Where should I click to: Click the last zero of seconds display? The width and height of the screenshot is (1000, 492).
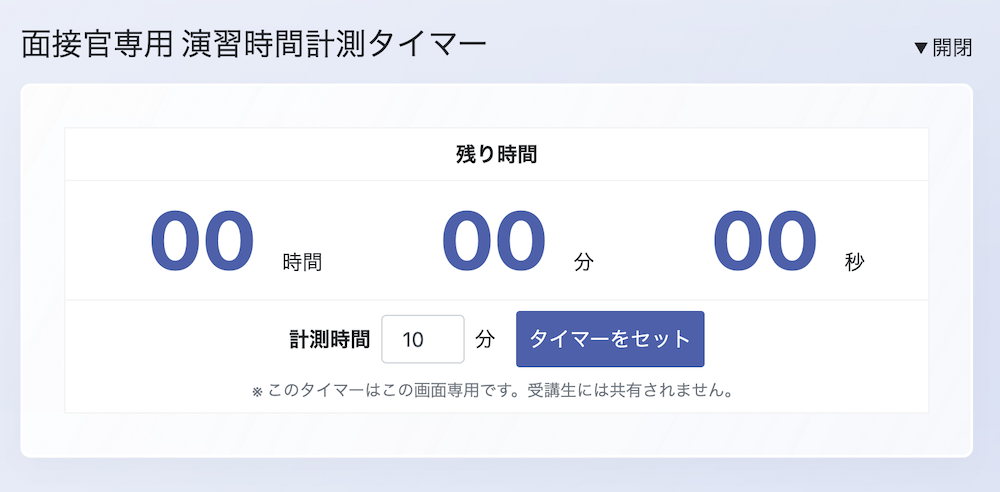(791, 242)
